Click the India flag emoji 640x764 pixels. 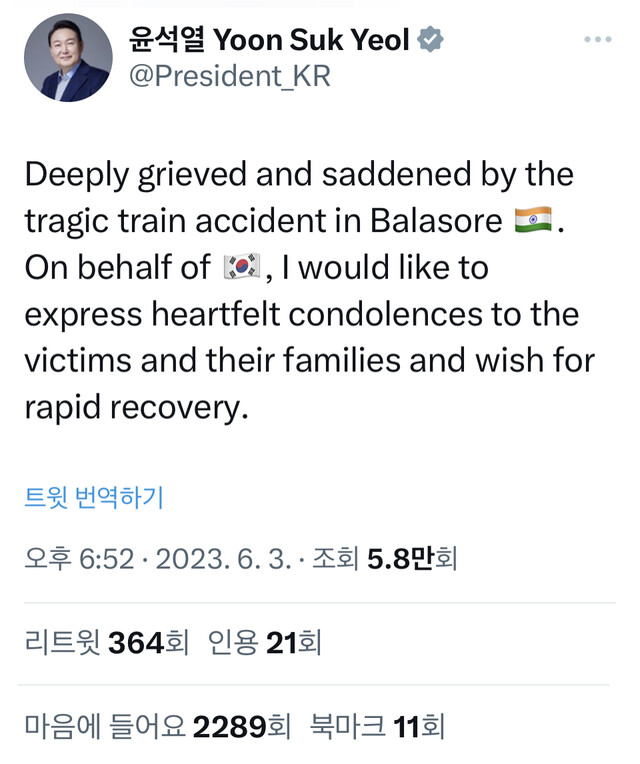[x=533, y=221]
